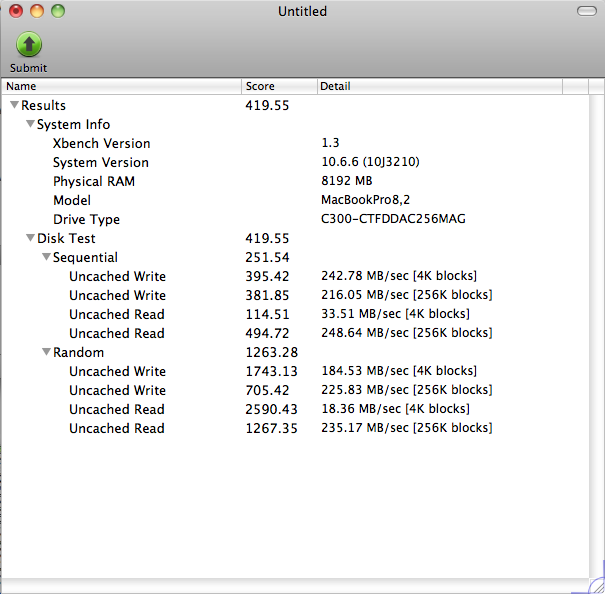Collapse the Disk Test section
The height and width of the screenshot is (594, 605).
click(30, 238)
